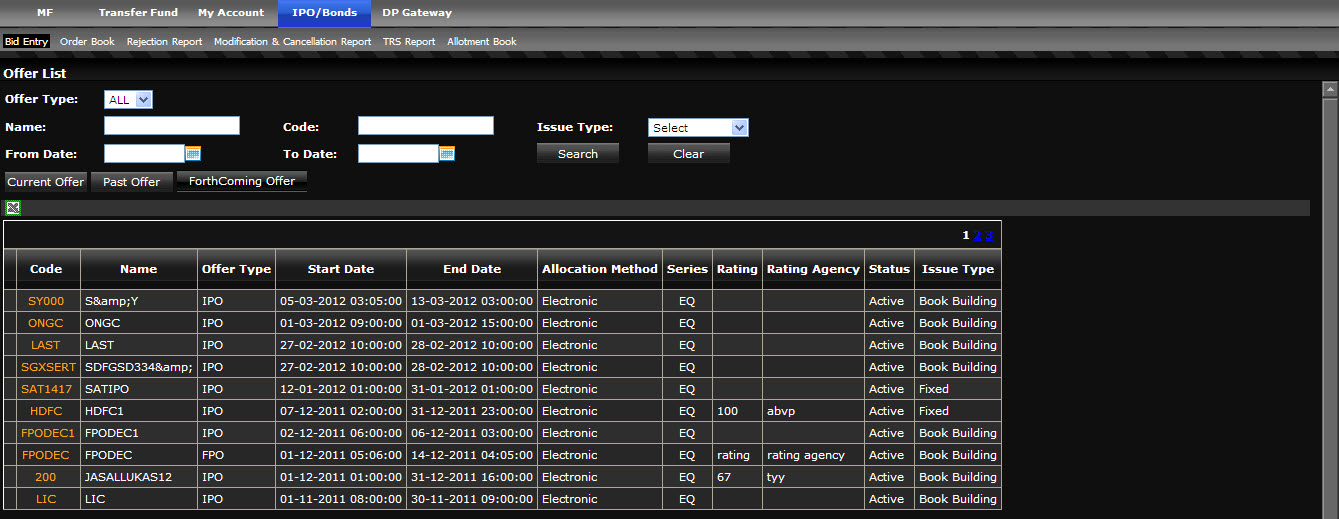Open the ONGC offer code link
The height and width of the screenshot is (519, 1339).
(x=46, y=323)
